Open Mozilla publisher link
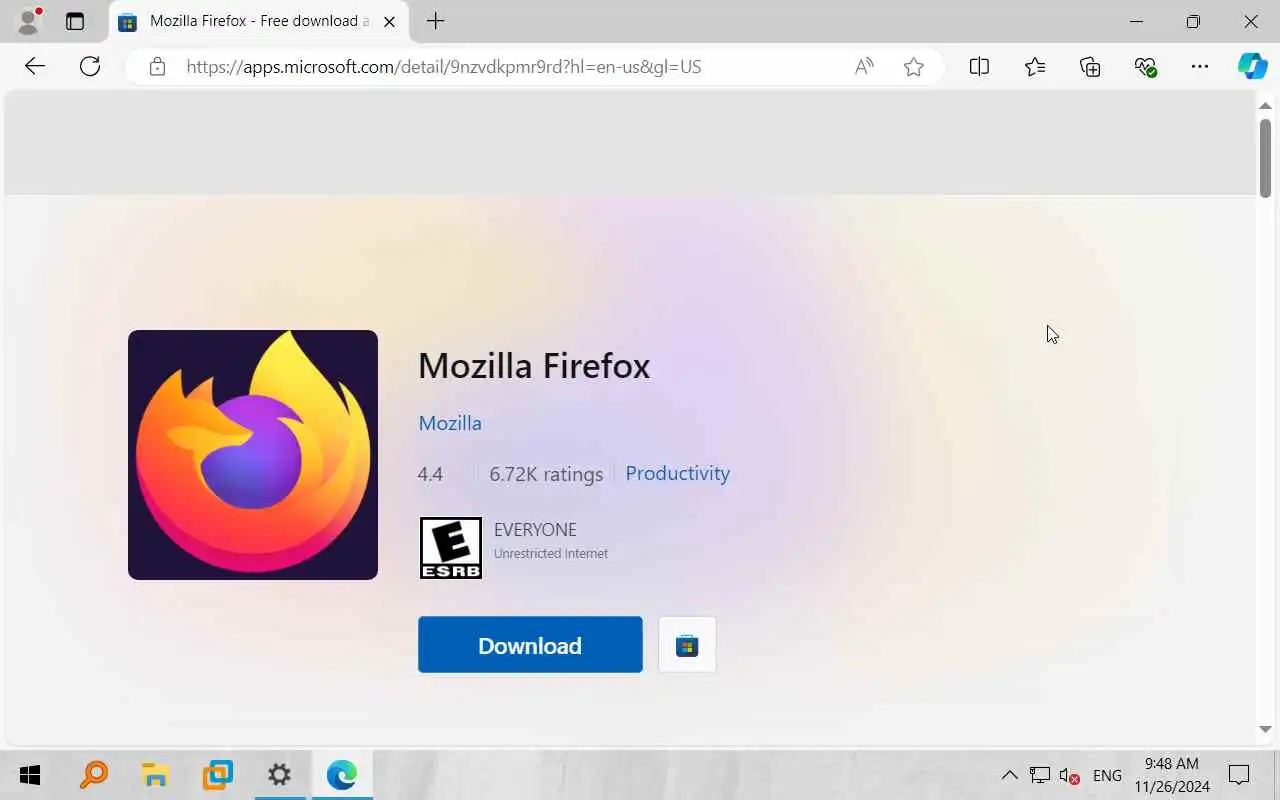This screenshot has width=1280, height=800. click(x=450, y=423)
